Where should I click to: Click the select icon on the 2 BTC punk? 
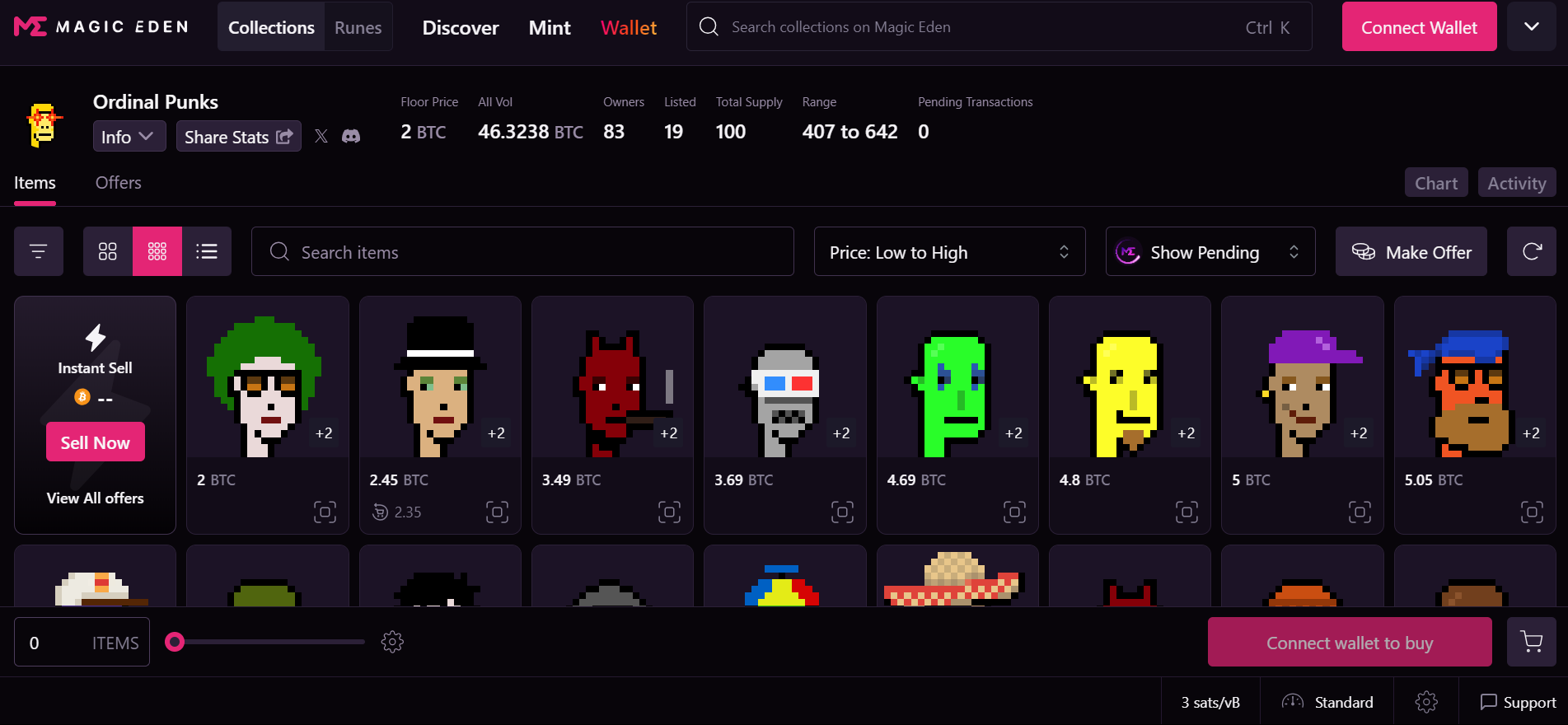(x=325, y=512)
